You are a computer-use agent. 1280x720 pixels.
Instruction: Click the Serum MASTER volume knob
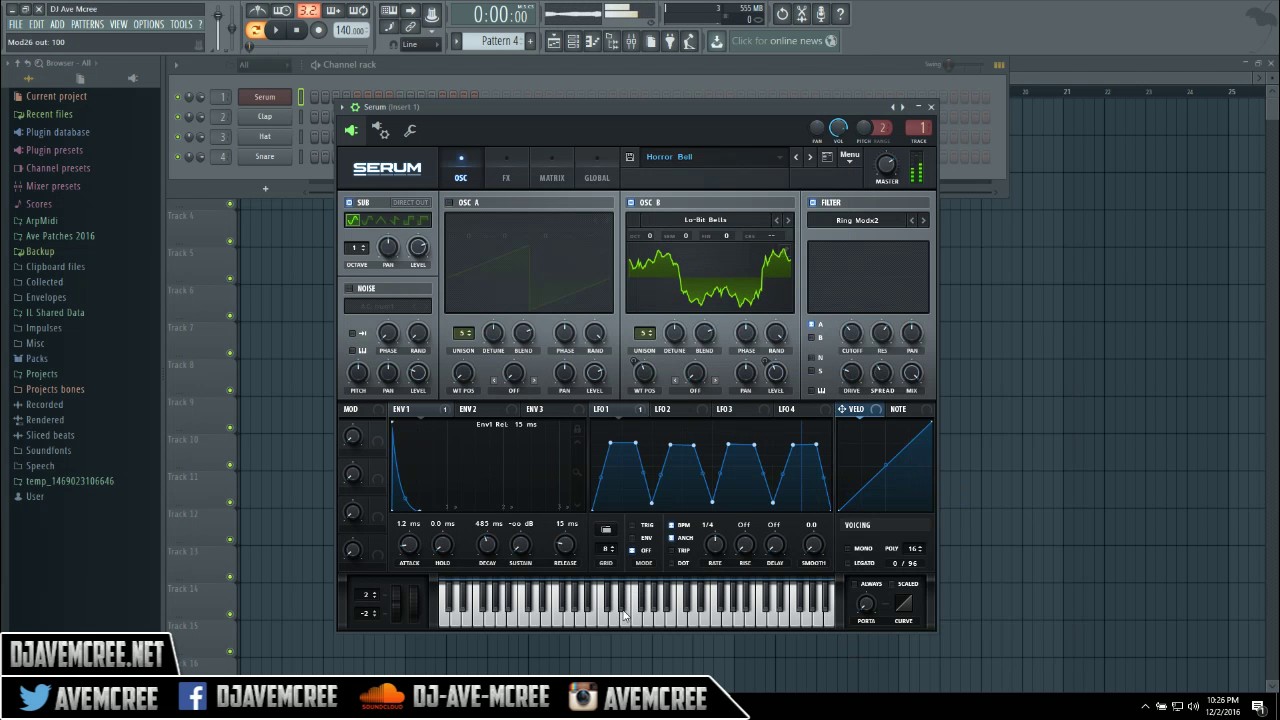tap(886, 164)
